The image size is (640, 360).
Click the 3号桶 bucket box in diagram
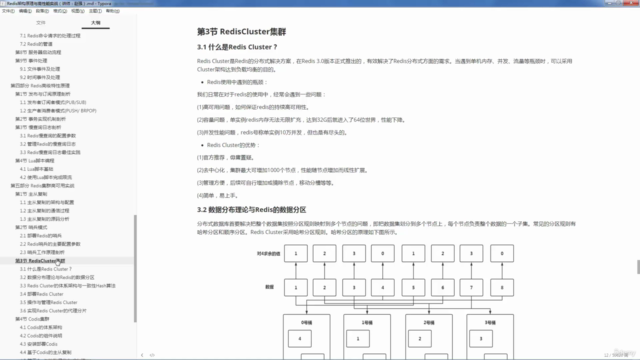[x=490, y=337]
